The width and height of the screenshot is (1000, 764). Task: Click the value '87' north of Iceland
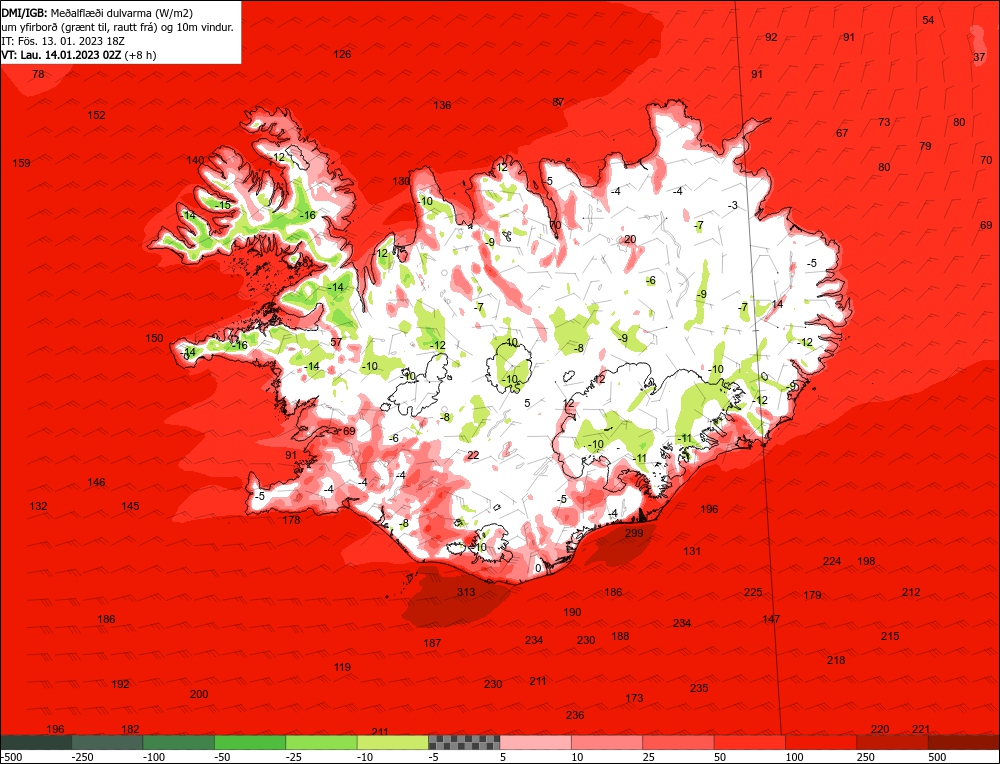[558, 102]
